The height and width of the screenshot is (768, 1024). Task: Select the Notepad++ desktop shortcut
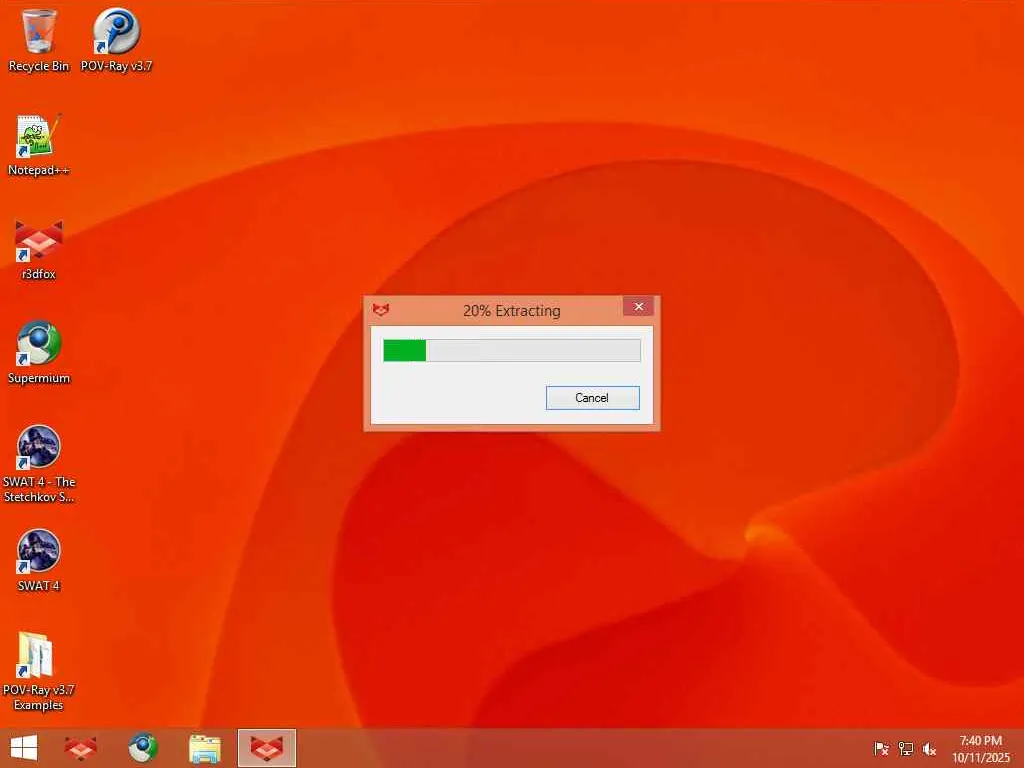click(x=39, y=145)
